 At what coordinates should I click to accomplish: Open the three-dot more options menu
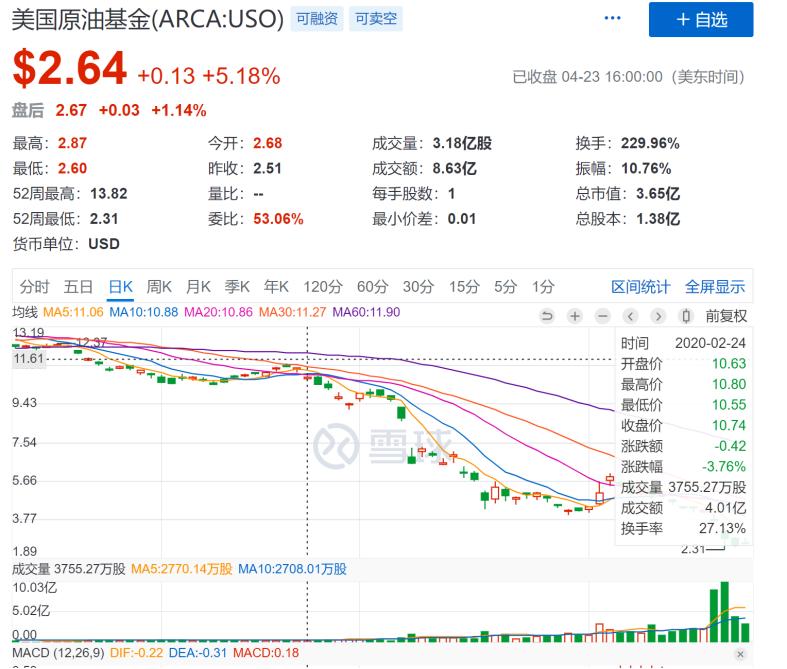click(x=612, y=19)
